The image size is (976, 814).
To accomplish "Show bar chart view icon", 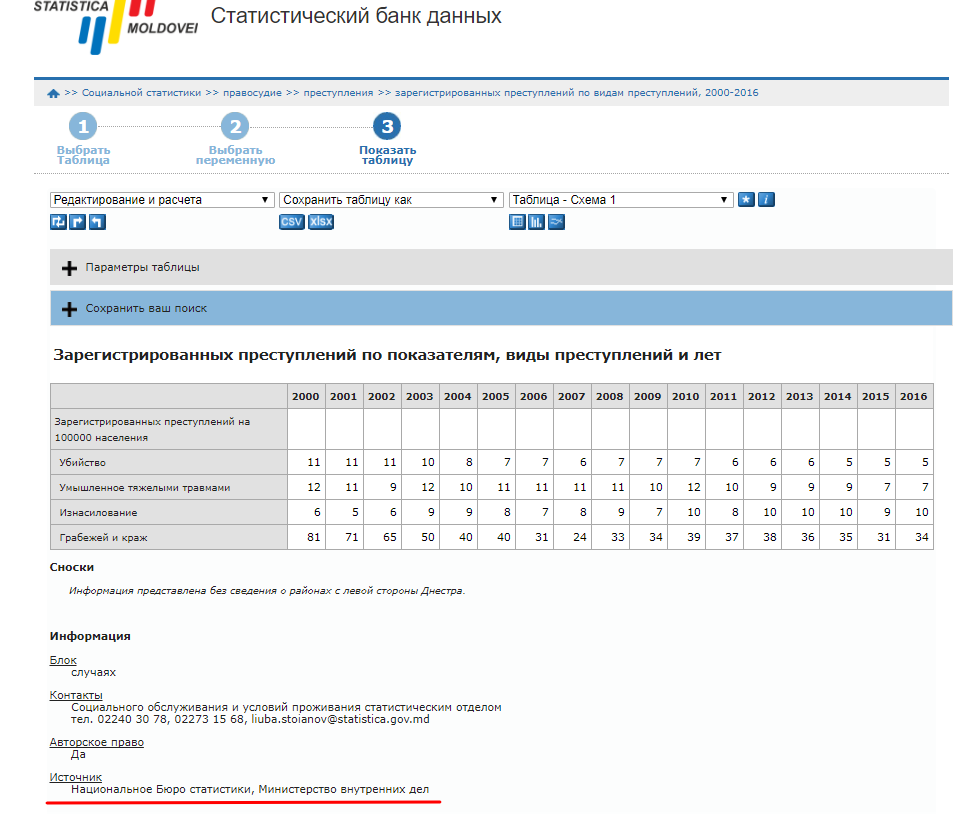I will (536, 222).
